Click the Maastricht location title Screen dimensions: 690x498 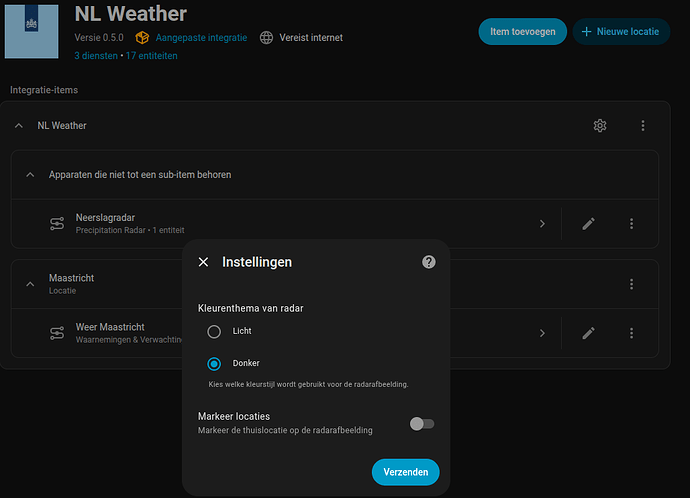point(71,278)
